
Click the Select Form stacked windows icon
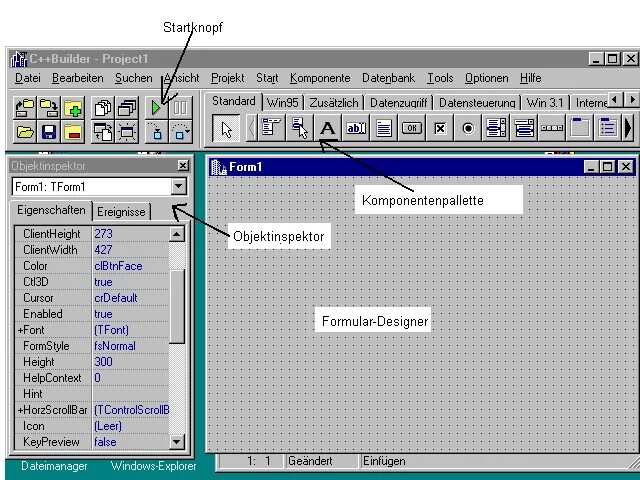tap(127, 108)
